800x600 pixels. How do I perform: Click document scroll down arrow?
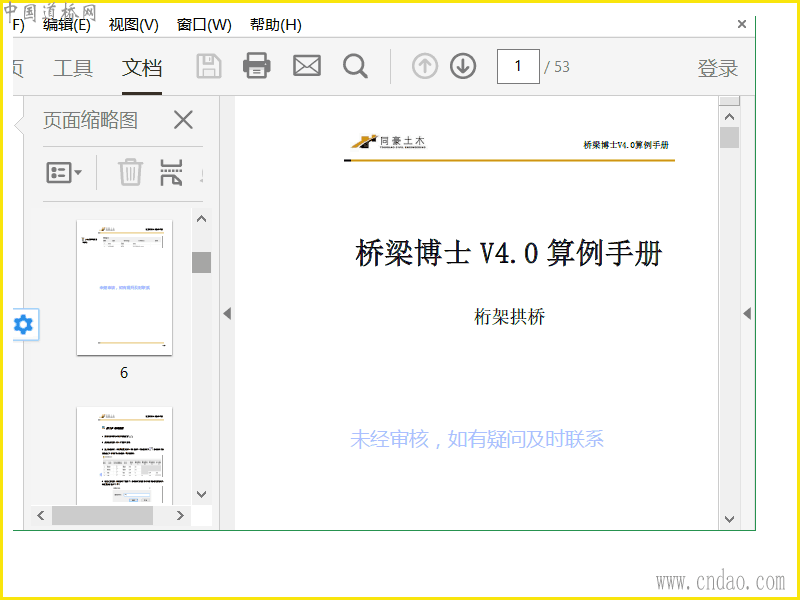tap(730, 519)
